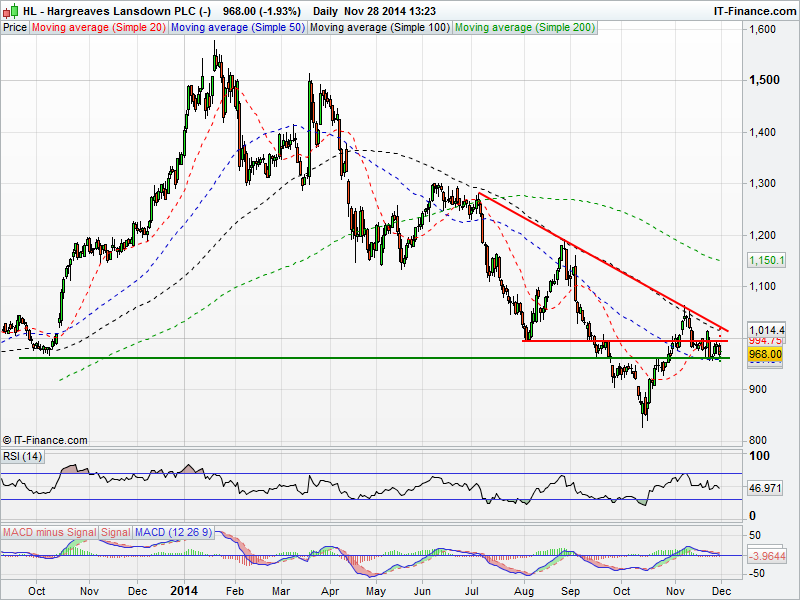
Task: Open the RSI (14) indicator label
Action: tap(21, 457)
